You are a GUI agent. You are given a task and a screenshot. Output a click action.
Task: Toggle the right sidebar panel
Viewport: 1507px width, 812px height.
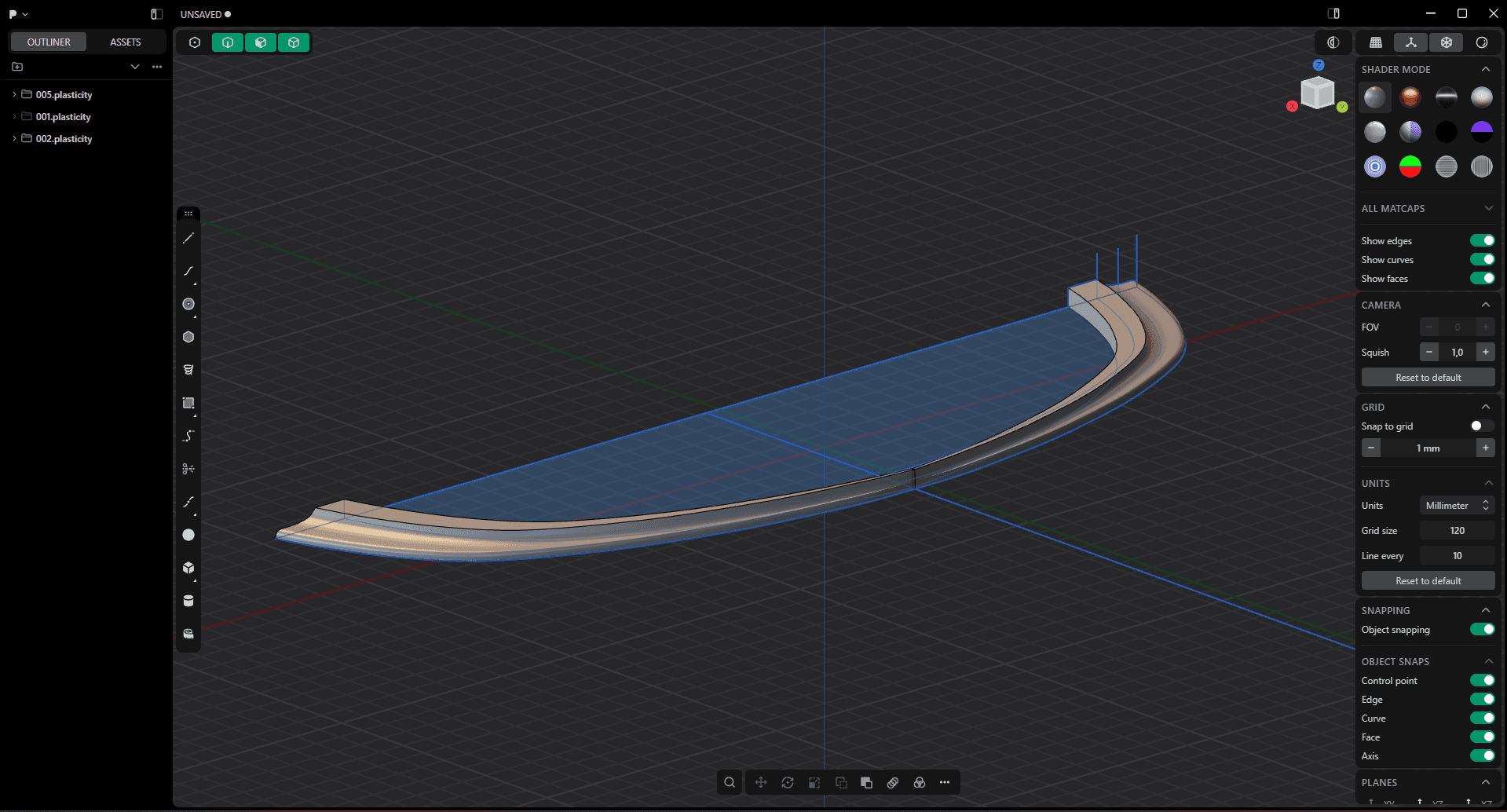click(1333, 13)
